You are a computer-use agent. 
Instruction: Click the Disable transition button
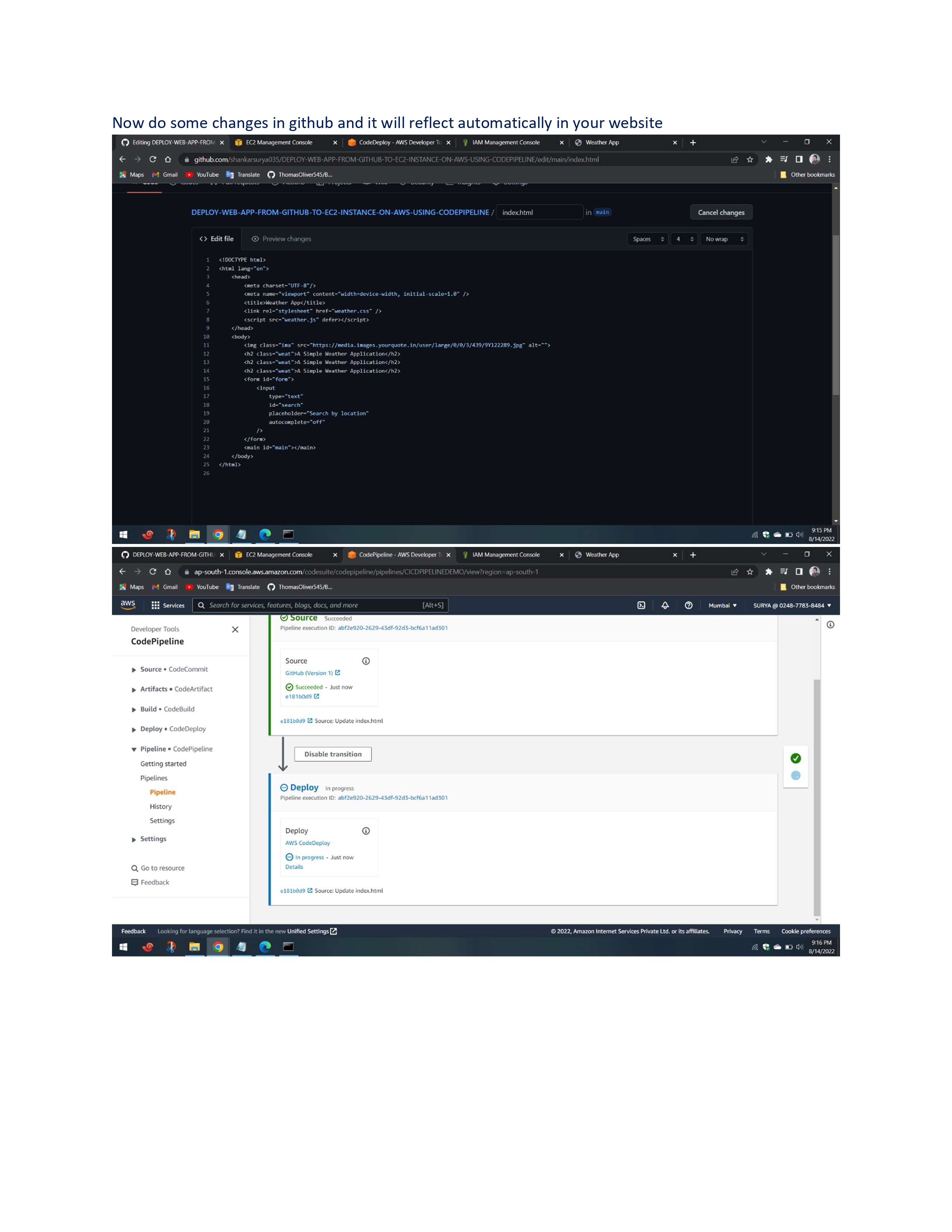[x=333, y=754]
